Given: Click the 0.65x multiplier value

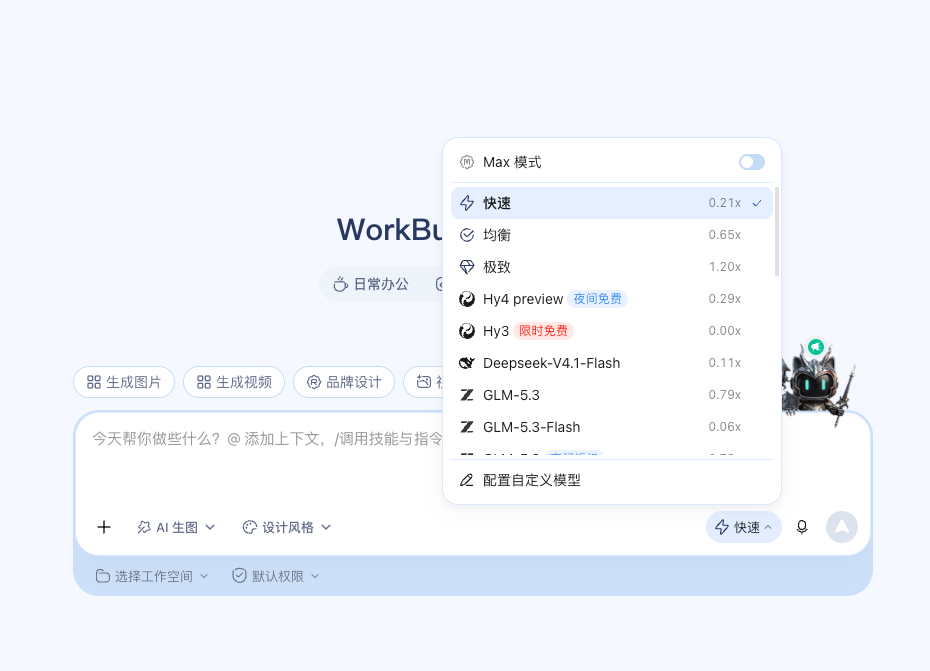Looking at the screenshot, I should click(x=724, y=235).
